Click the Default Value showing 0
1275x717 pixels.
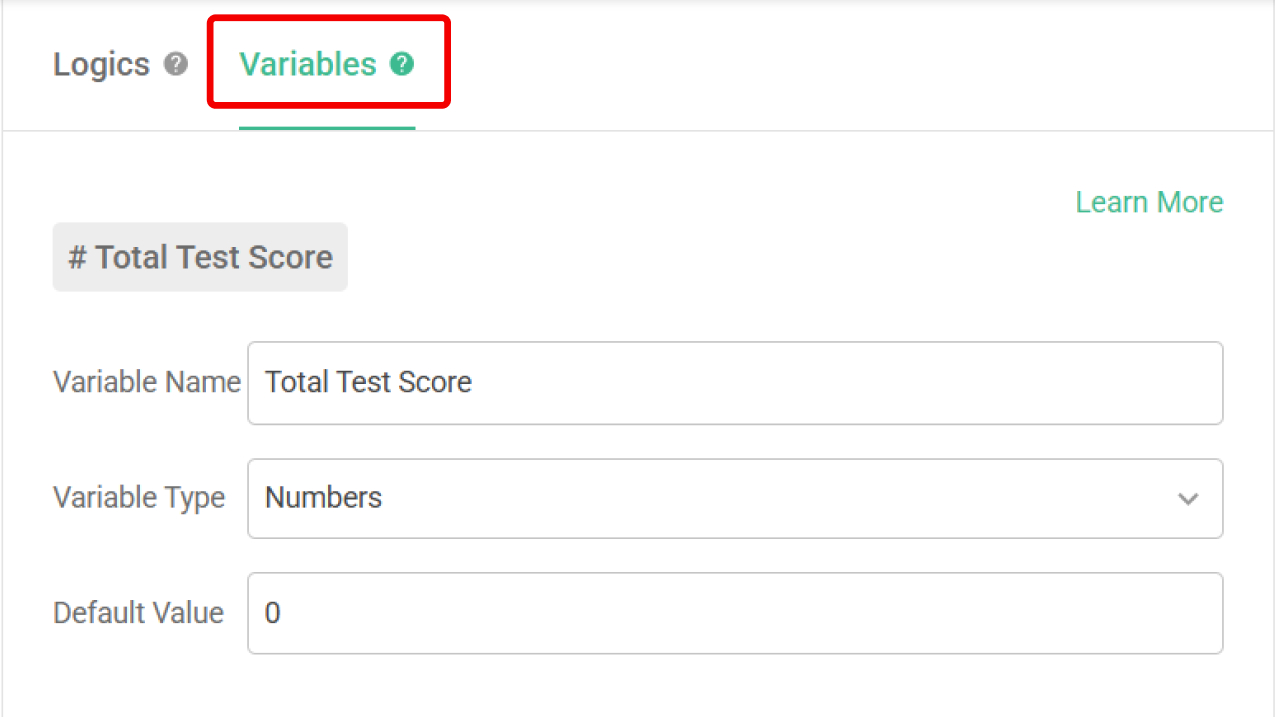point(272,613)
